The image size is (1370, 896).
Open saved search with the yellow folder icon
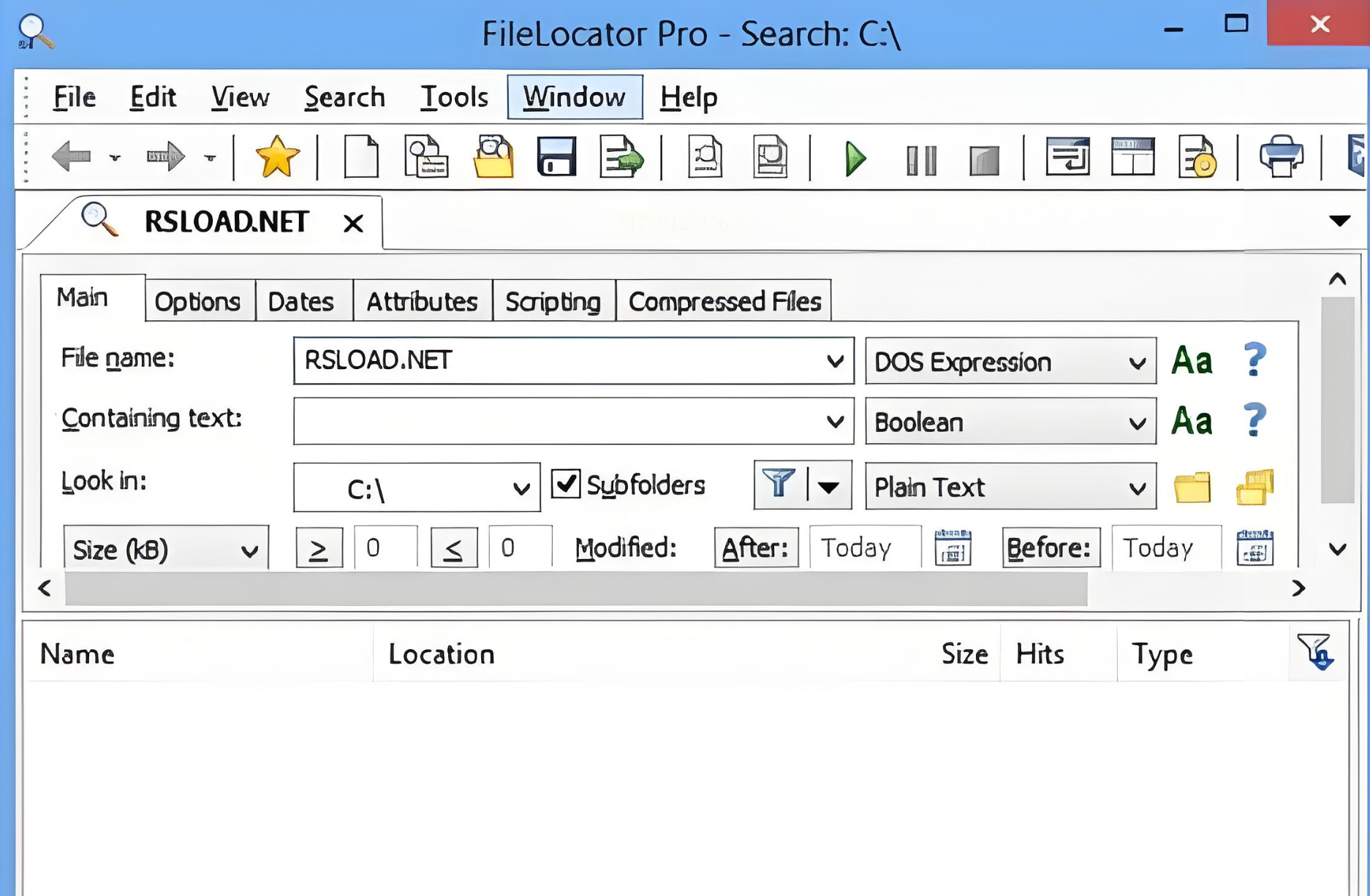coord(493,156)
